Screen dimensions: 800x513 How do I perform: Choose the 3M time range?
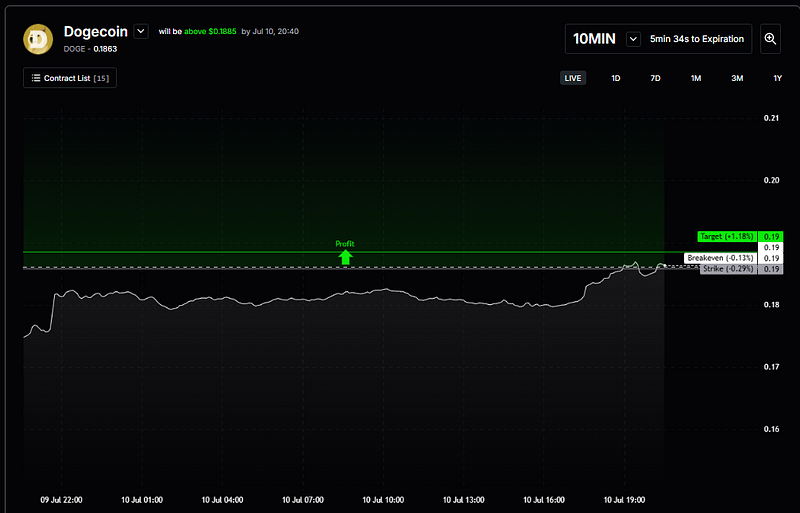[x=737, y=78]
